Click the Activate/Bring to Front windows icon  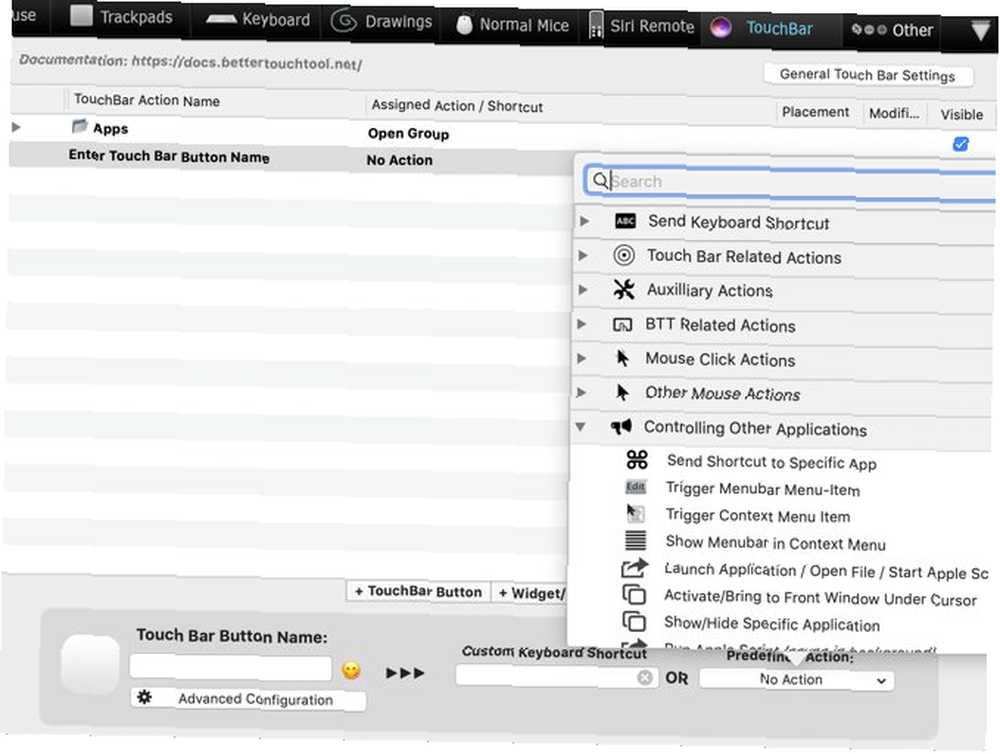pos(634,595)
